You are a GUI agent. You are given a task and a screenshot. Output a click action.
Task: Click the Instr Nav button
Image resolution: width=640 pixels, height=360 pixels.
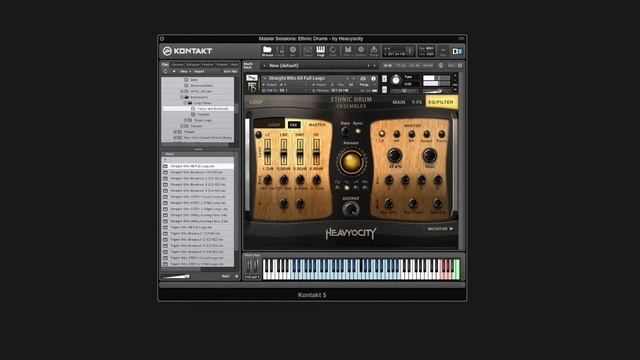(x=230, y=71)
